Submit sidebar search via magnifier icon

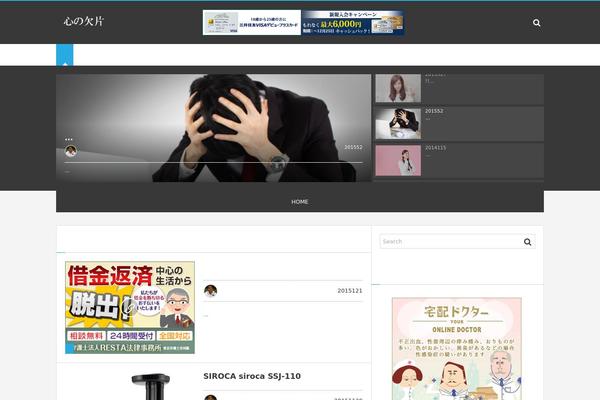(x=528, y=242)
